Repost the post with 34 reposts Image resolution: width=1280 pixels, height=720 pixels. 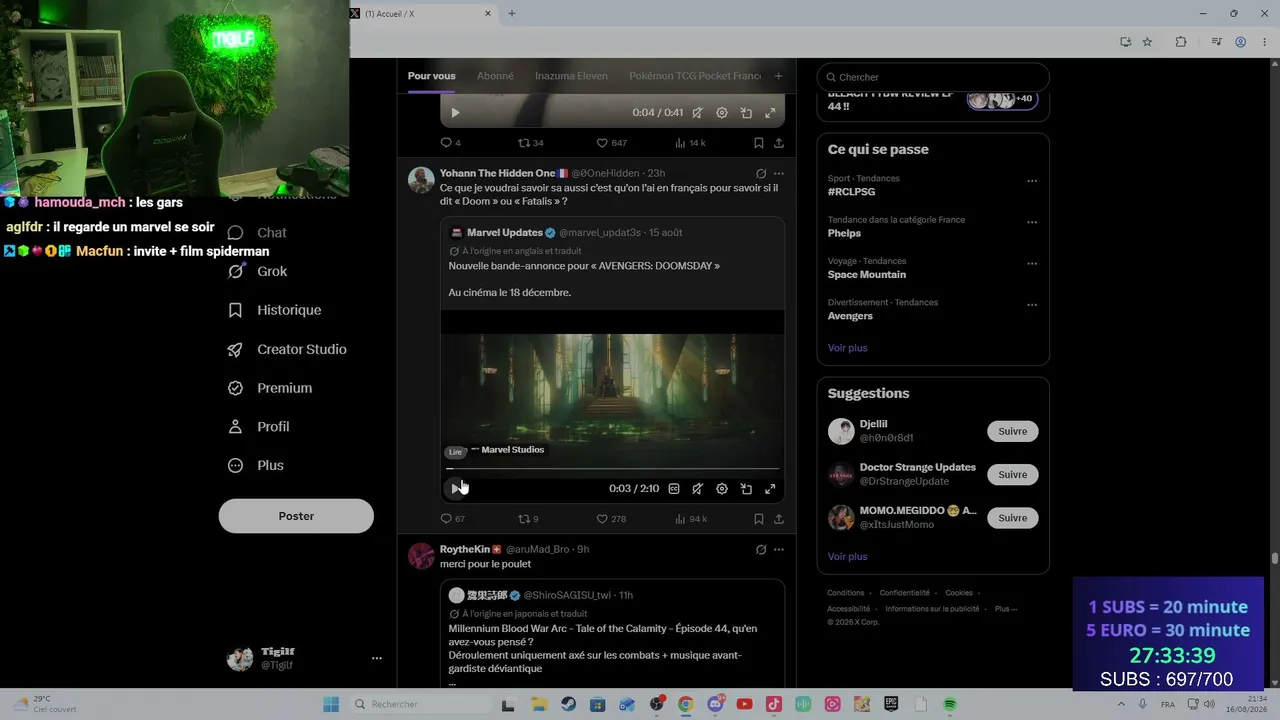point(530,143)
